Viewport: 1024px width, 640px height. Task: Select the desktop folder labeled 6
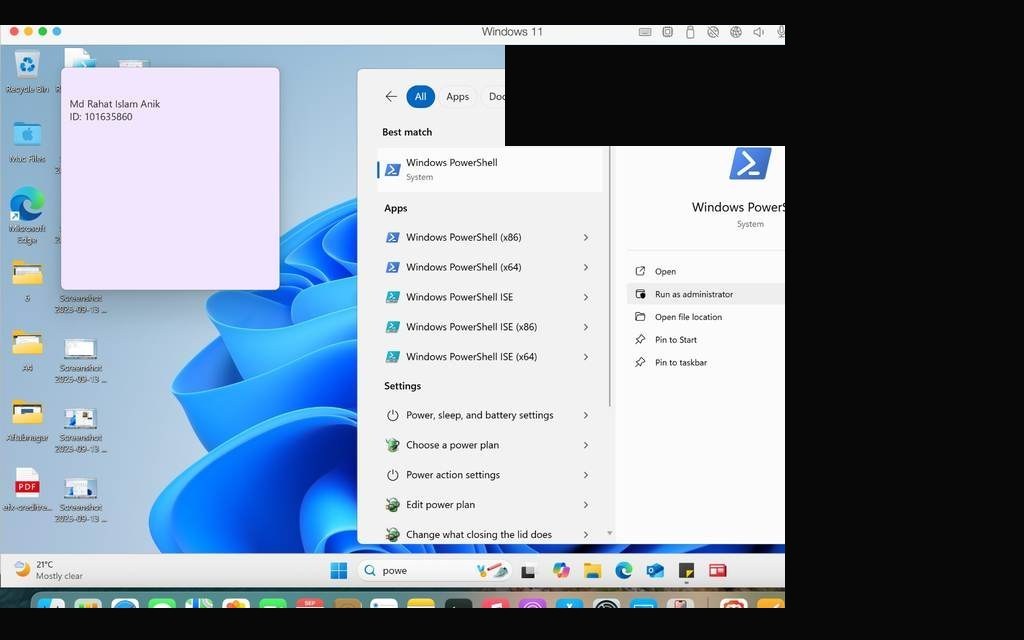[27, 281]
